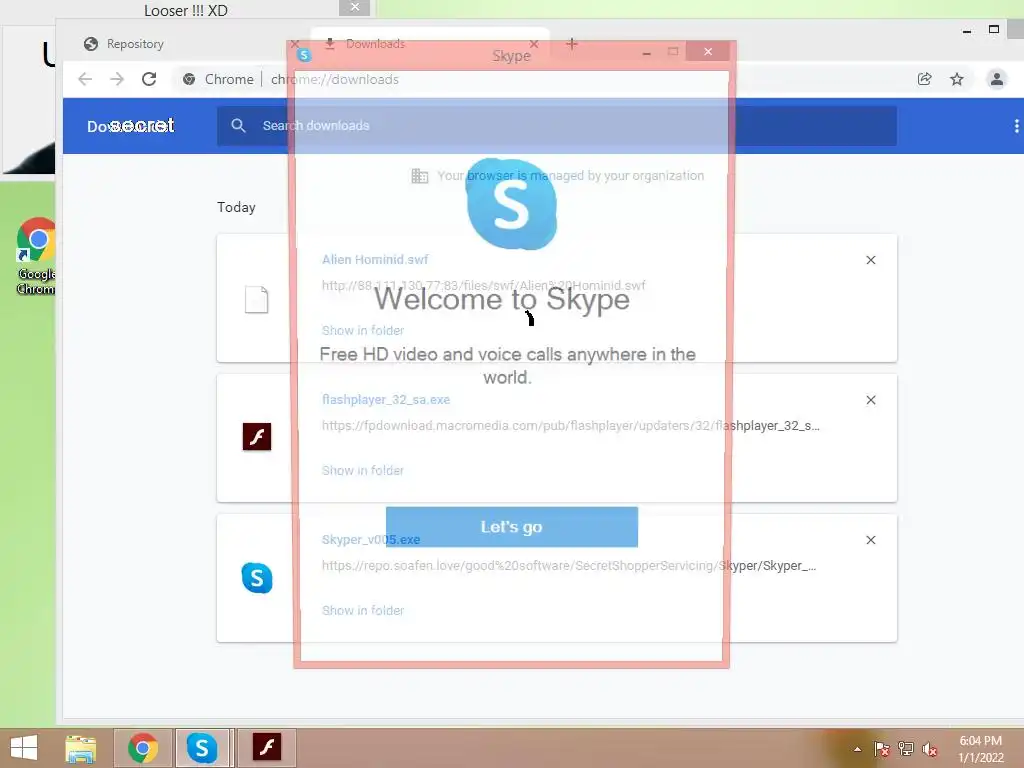Switch to the Downloads tab

375,44
